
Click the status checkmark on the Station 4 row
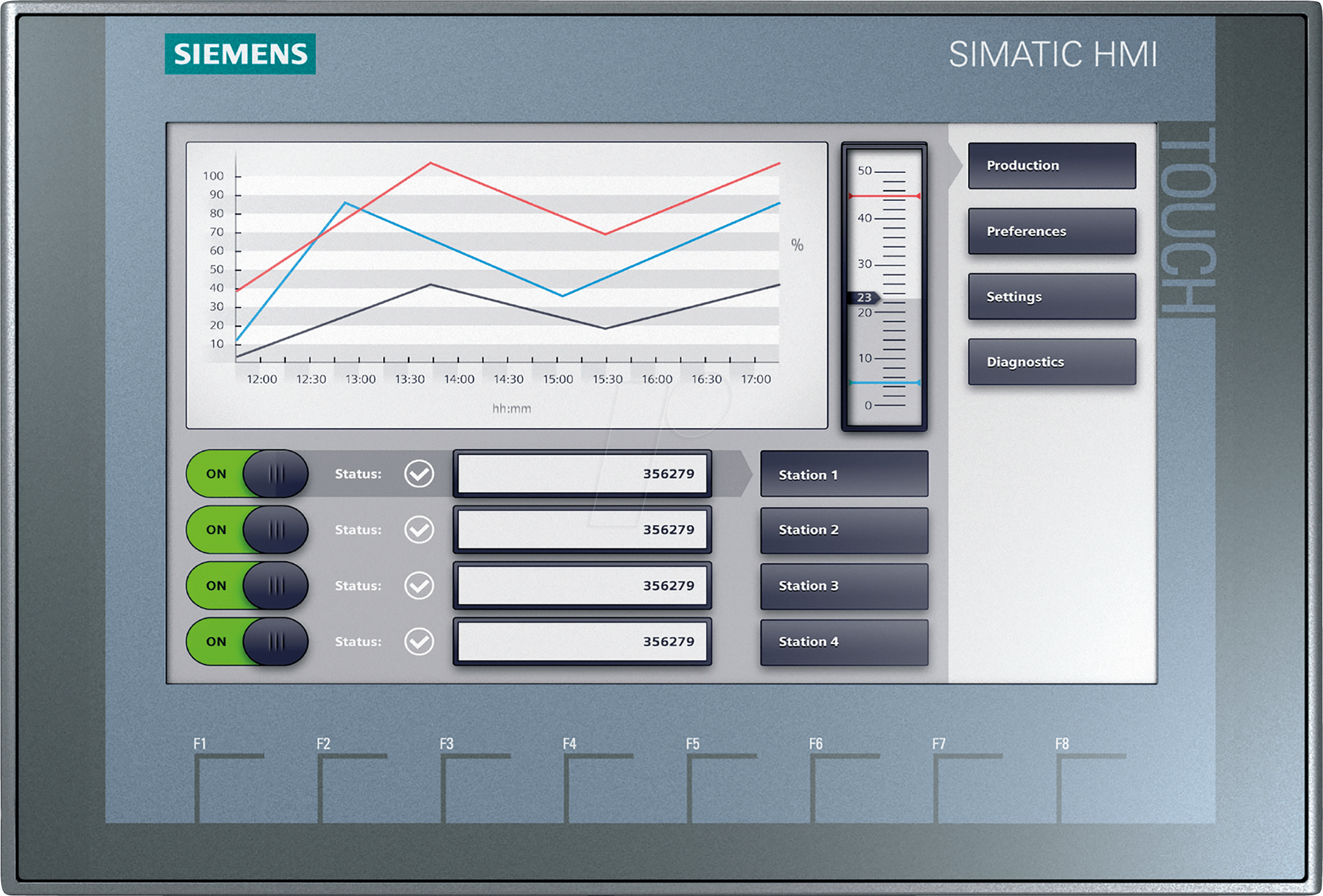[421, 641]
